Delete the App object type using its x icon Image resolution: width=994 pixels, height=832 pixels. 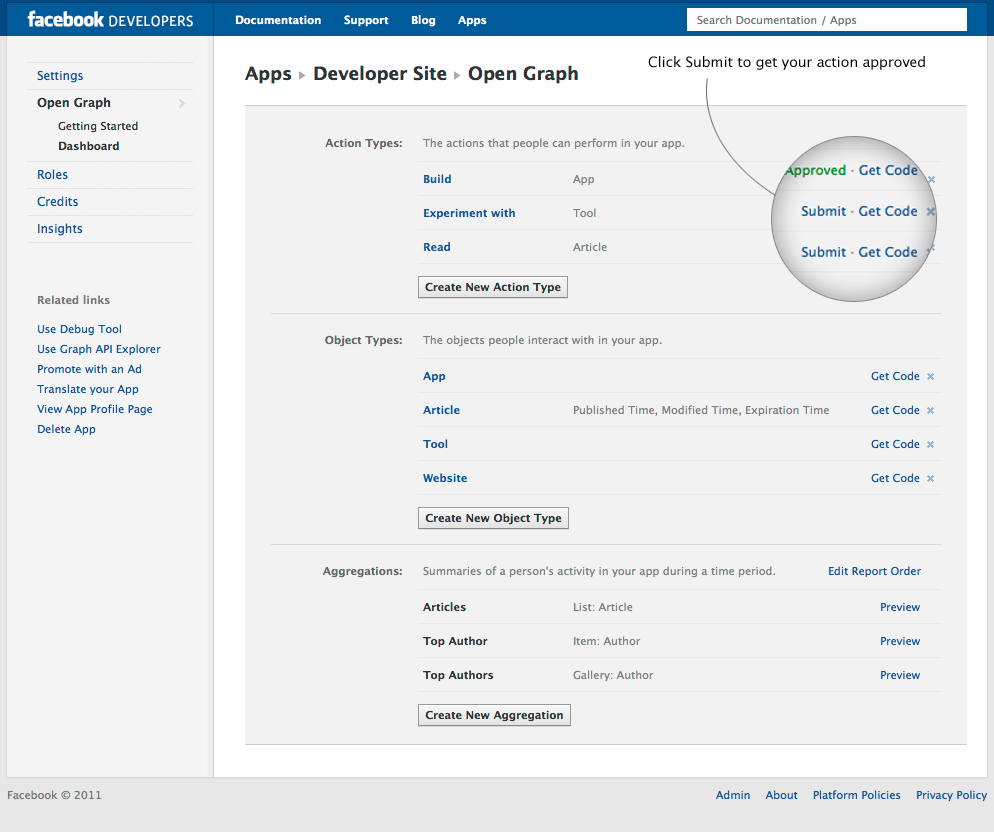930,377
